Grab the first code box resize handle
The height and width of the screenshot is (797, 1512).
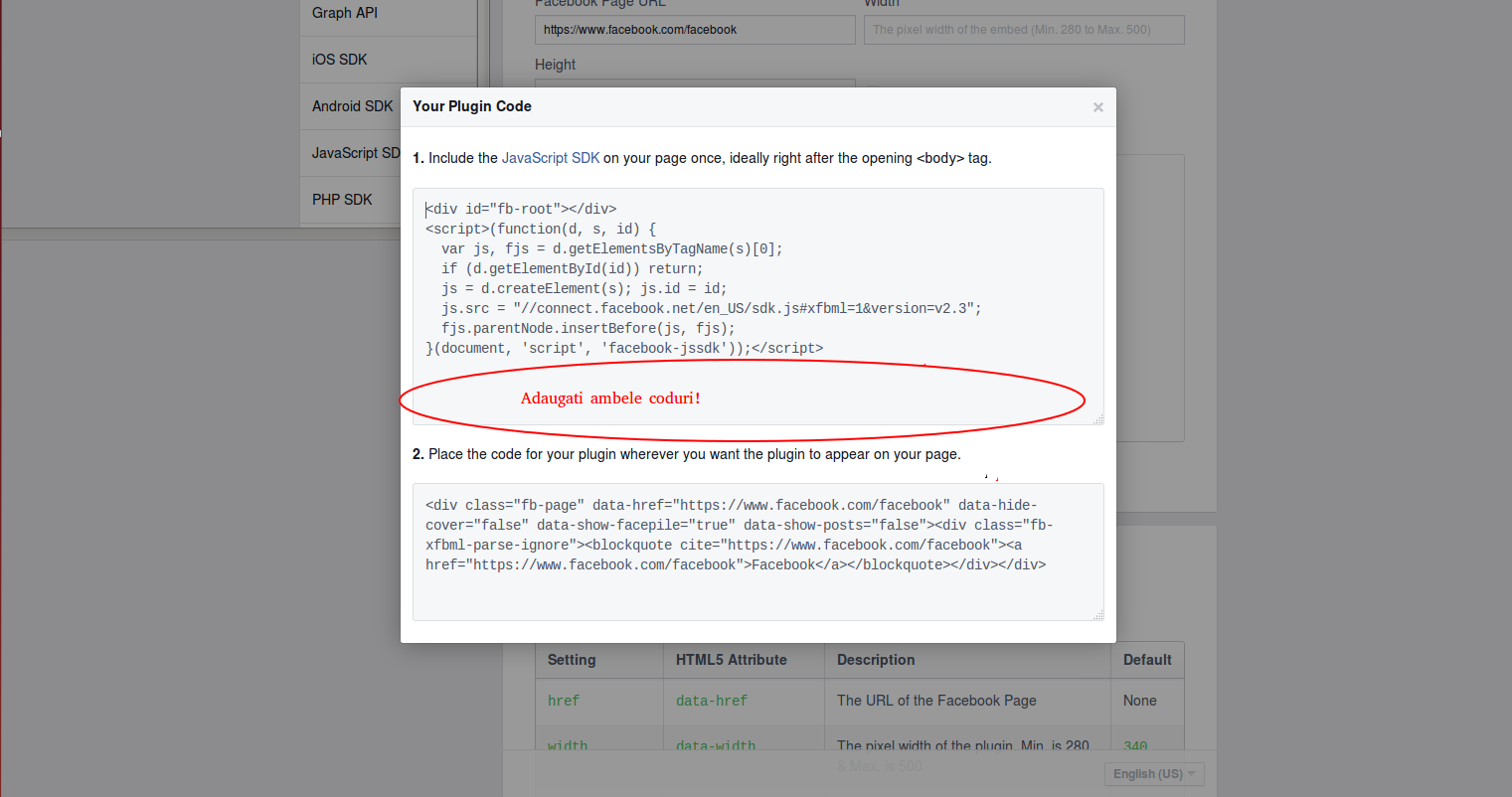[x=1097, y=419]
